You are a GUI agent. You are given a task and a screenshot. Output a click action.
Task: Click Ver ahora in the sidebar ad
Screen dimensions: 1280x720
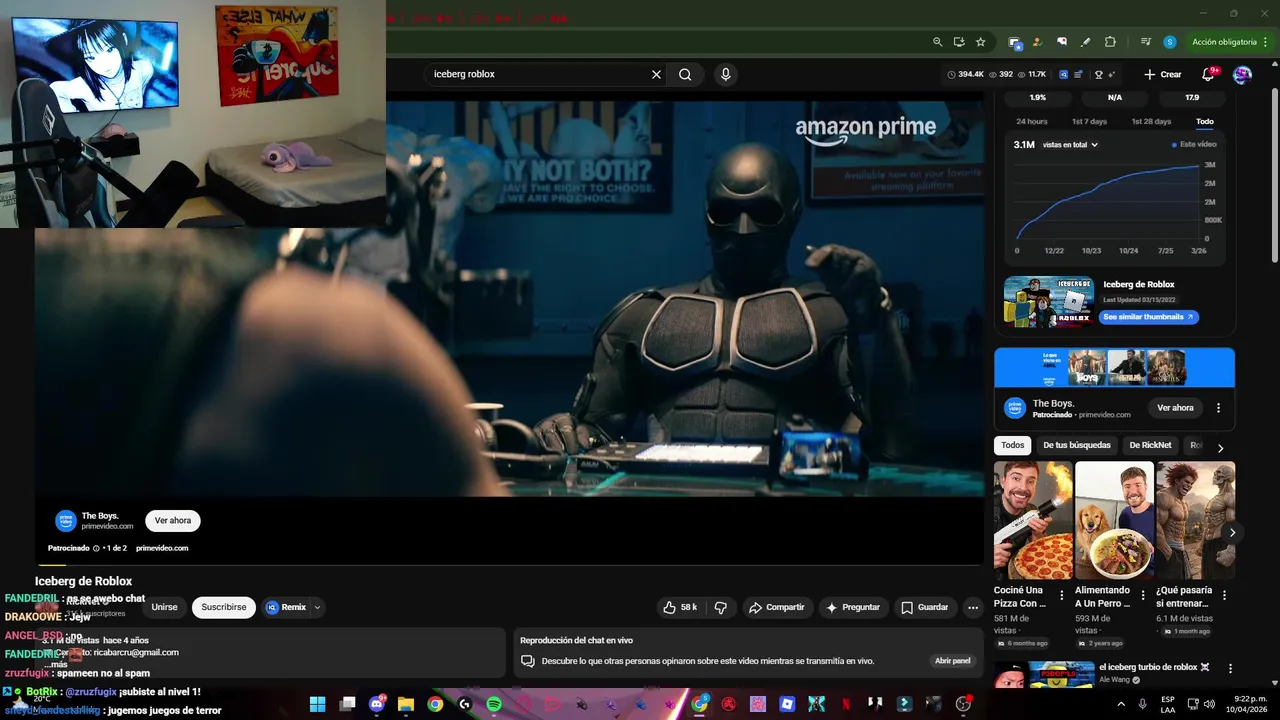1175,408
